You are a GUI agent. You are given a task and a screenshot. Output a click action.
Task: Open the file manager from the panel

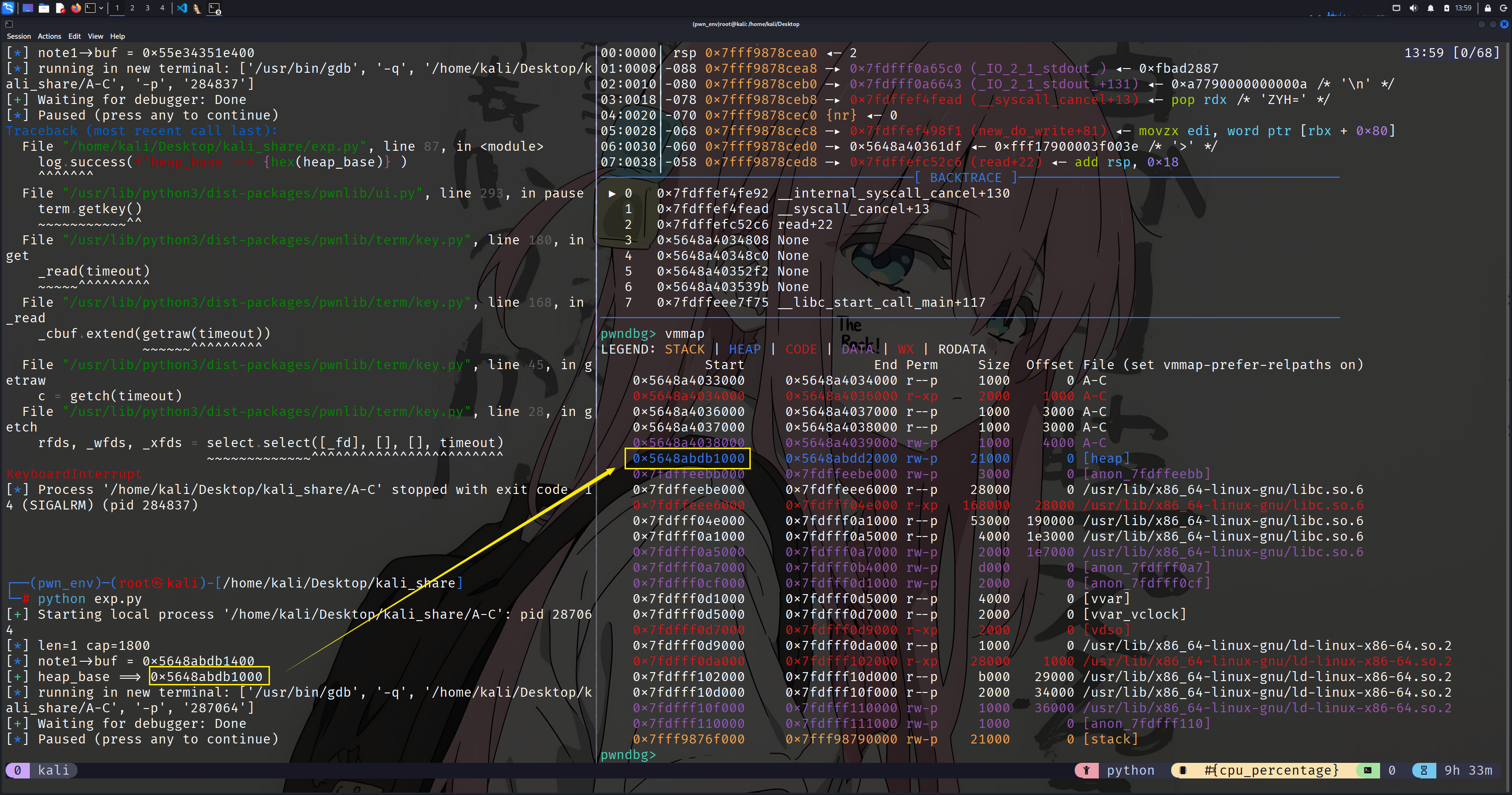click(44, 8)
